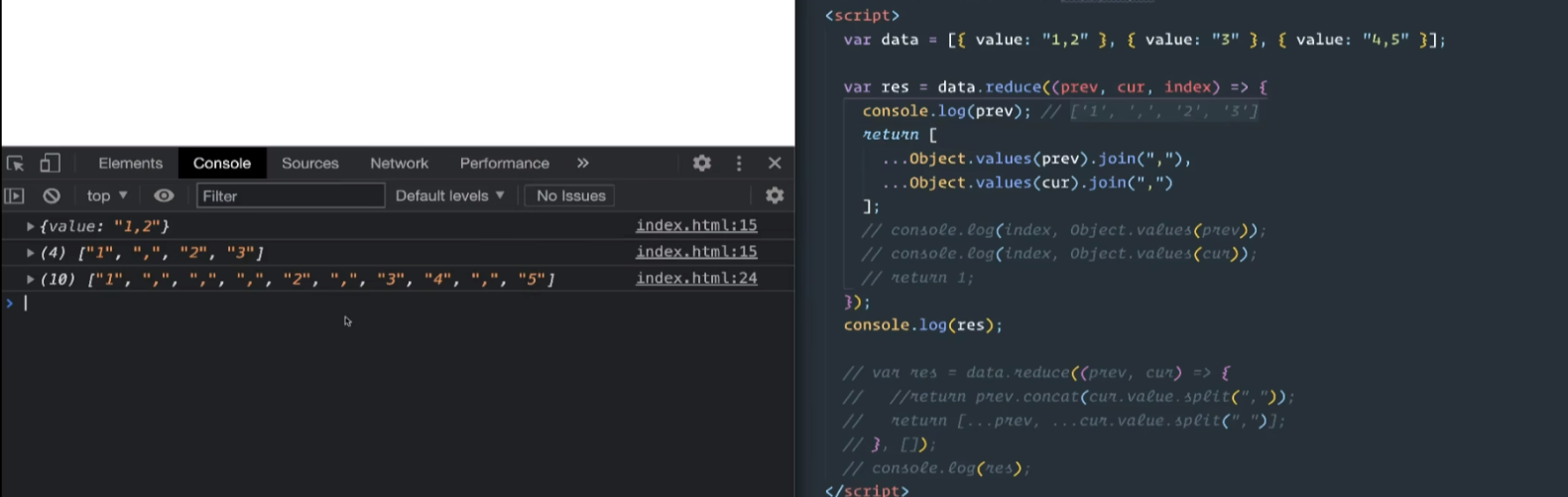Screen dimensions: 1568x497
Task: Focus the console Filter field
Action: point(291,196)
